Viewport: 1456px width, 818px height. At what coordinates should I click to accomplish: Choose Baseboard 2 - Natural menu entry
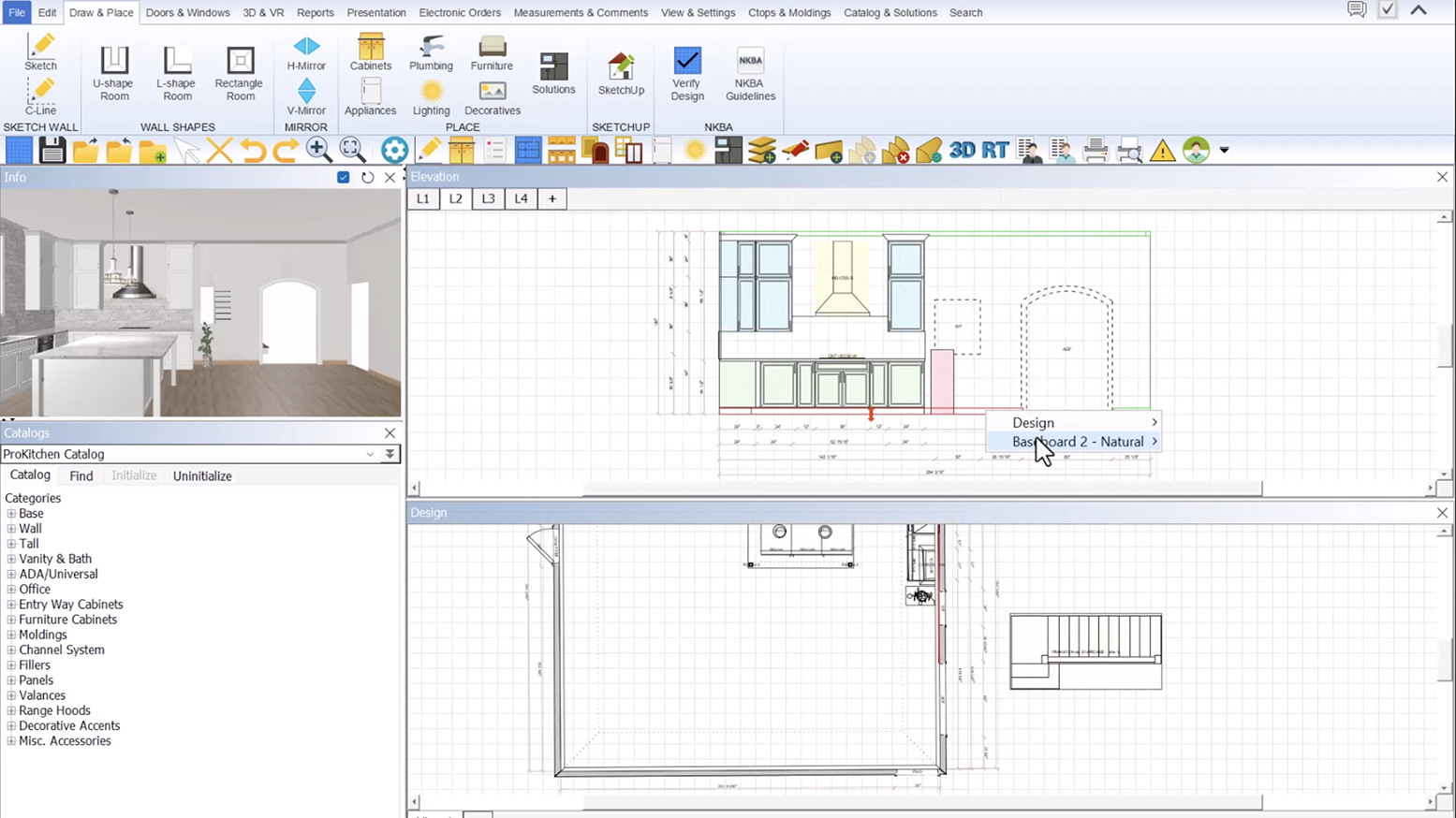click(1074, 442)
